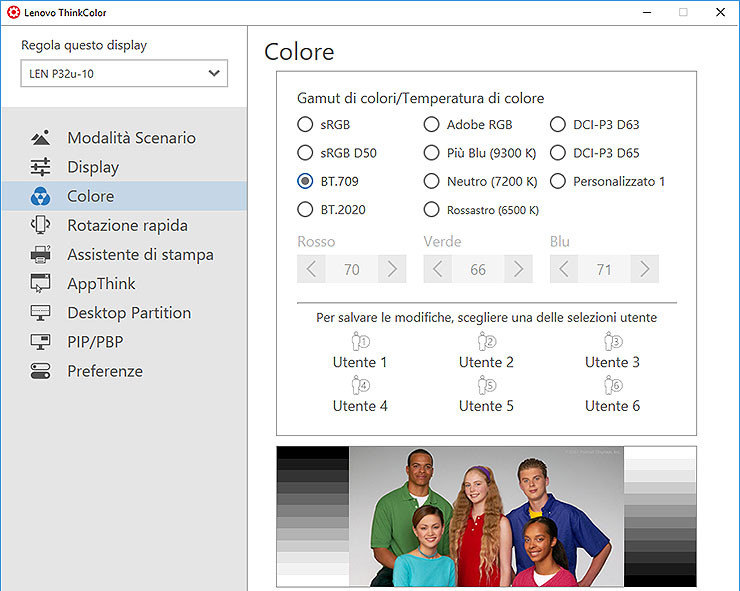
Task: Click the Desktop Partition icon
Action: coord(40,312)
